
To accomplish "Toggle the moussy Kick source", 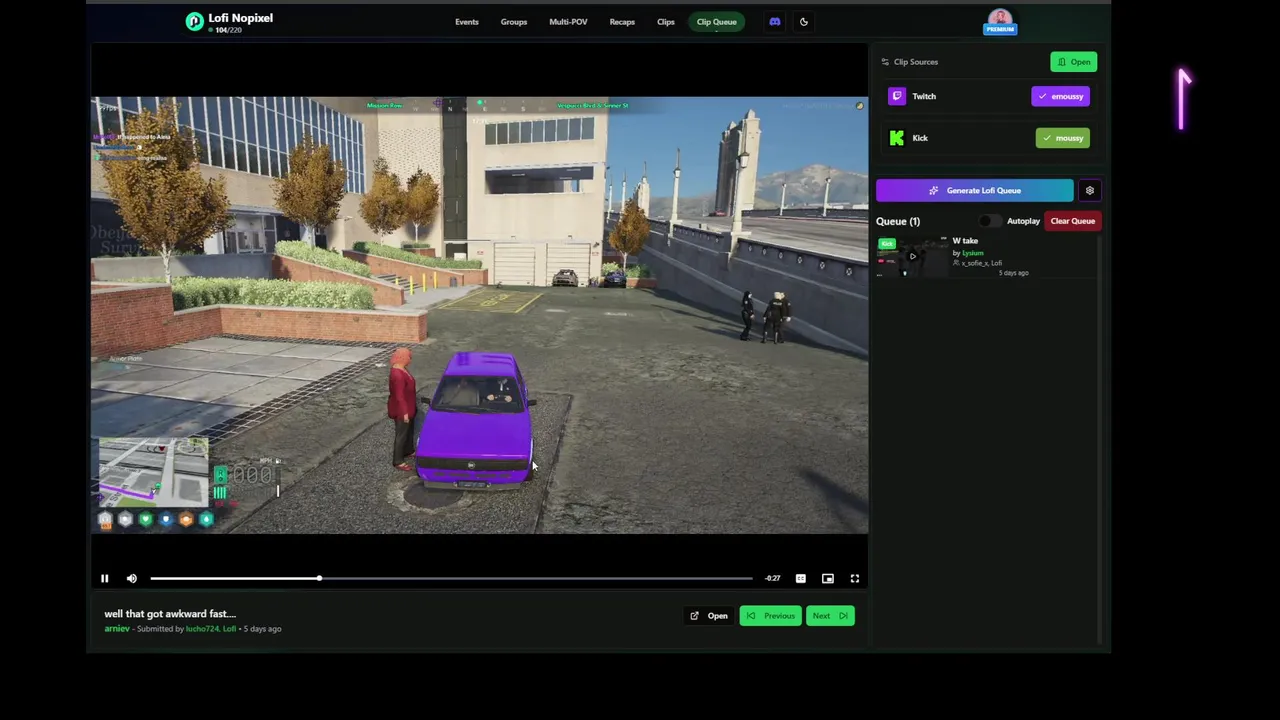I will click(x=1063, y=138).
